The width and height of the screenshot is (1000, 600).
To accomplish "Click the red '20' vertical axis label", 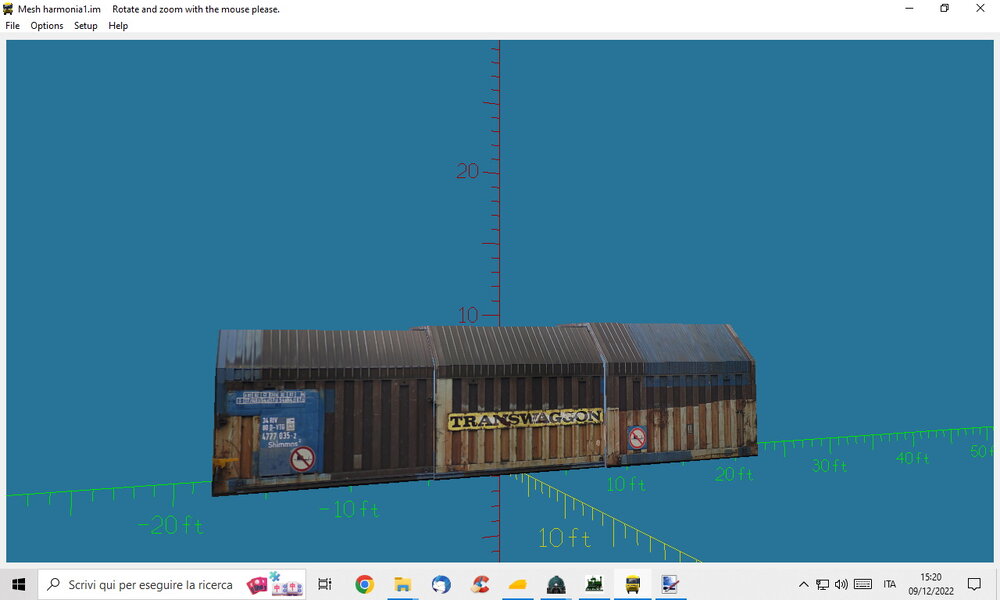I will tap(467, 171).
